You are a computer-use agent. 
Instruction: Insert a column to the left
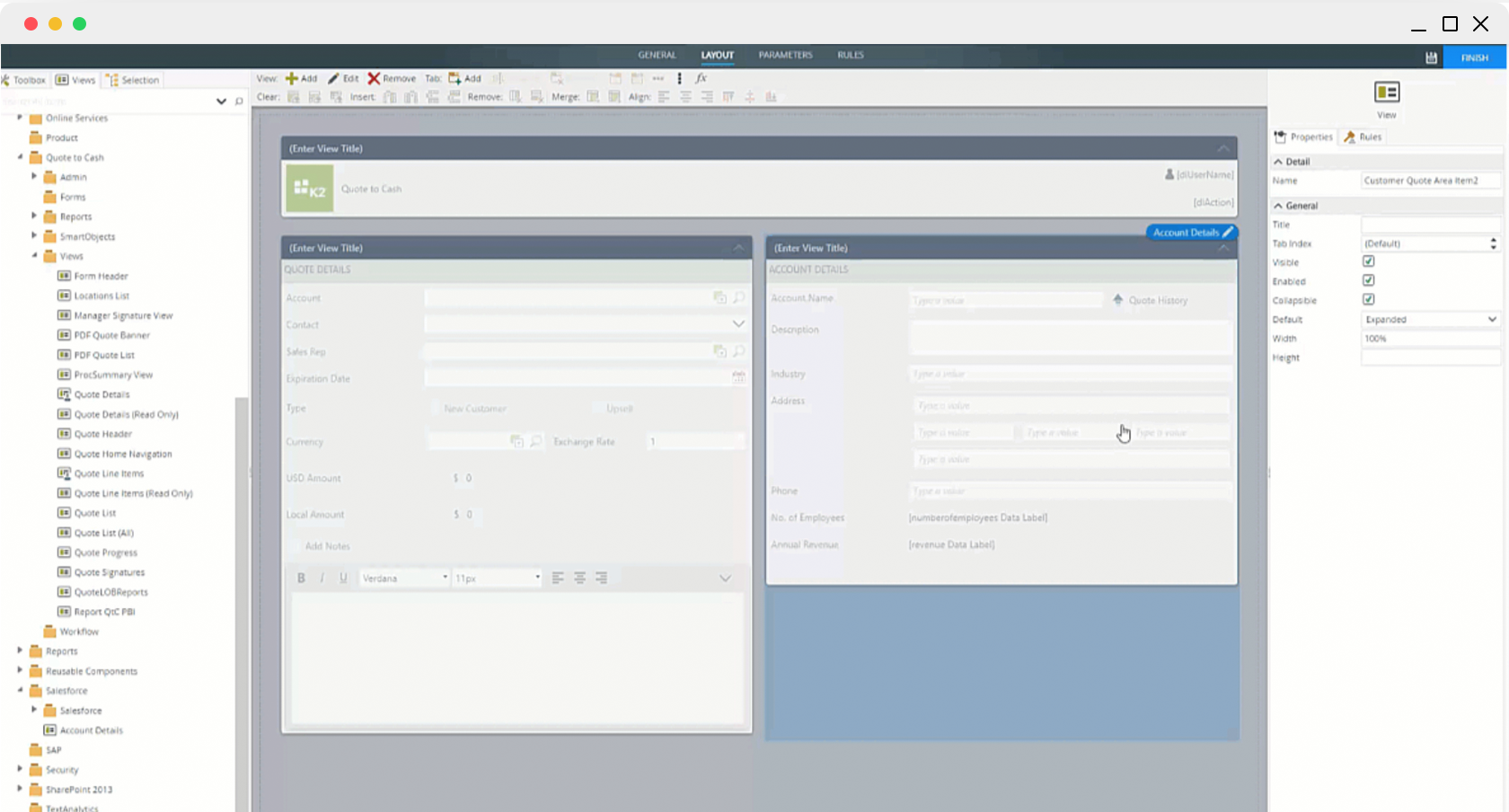point(390,97)
